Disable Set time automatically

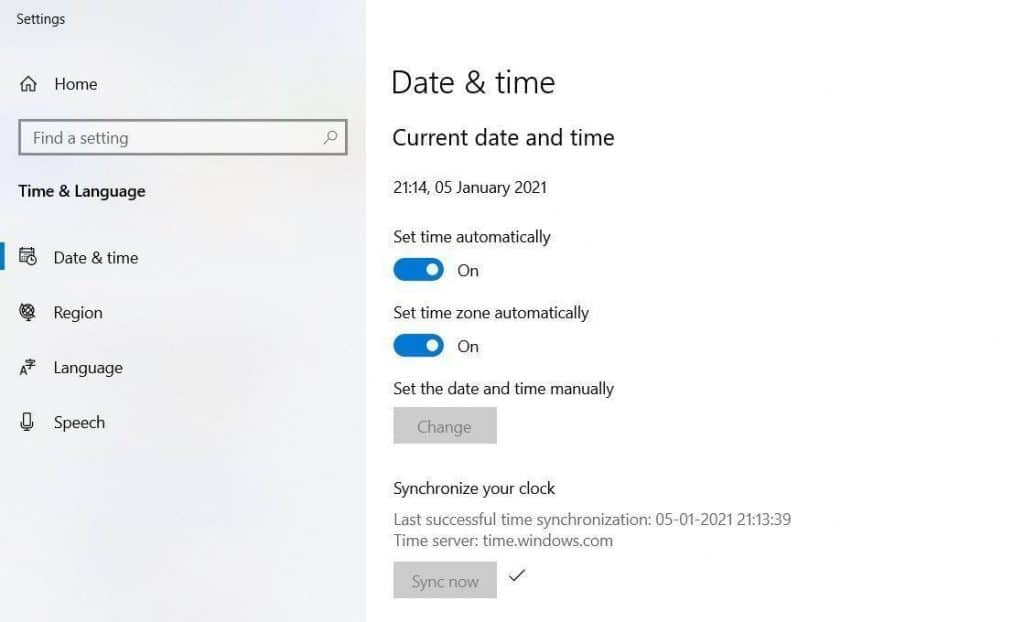[x=418, y=269]
